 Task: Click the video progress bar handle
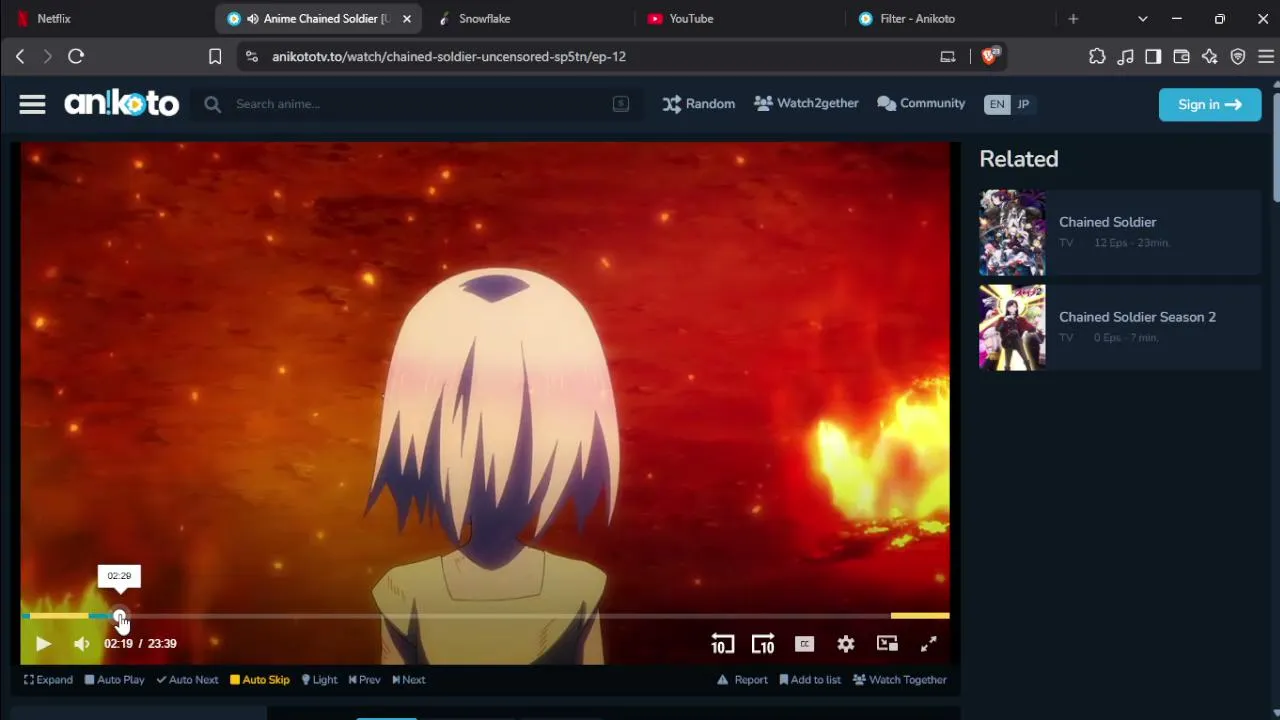click(120, 616)
